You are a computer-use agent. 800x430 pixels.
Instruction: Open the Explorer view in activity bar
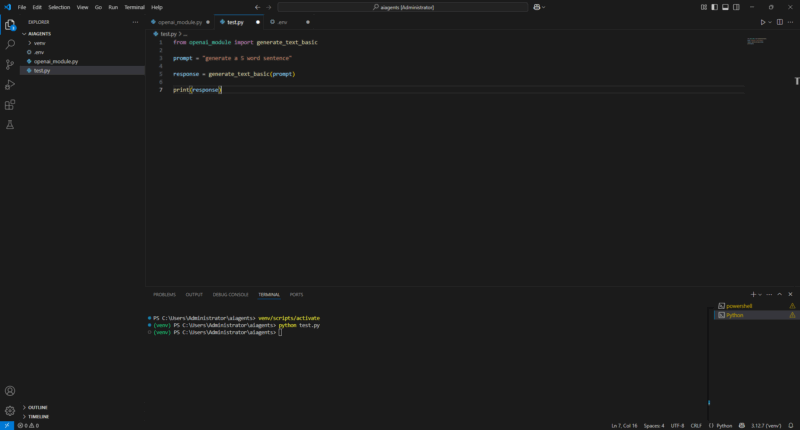10,24
